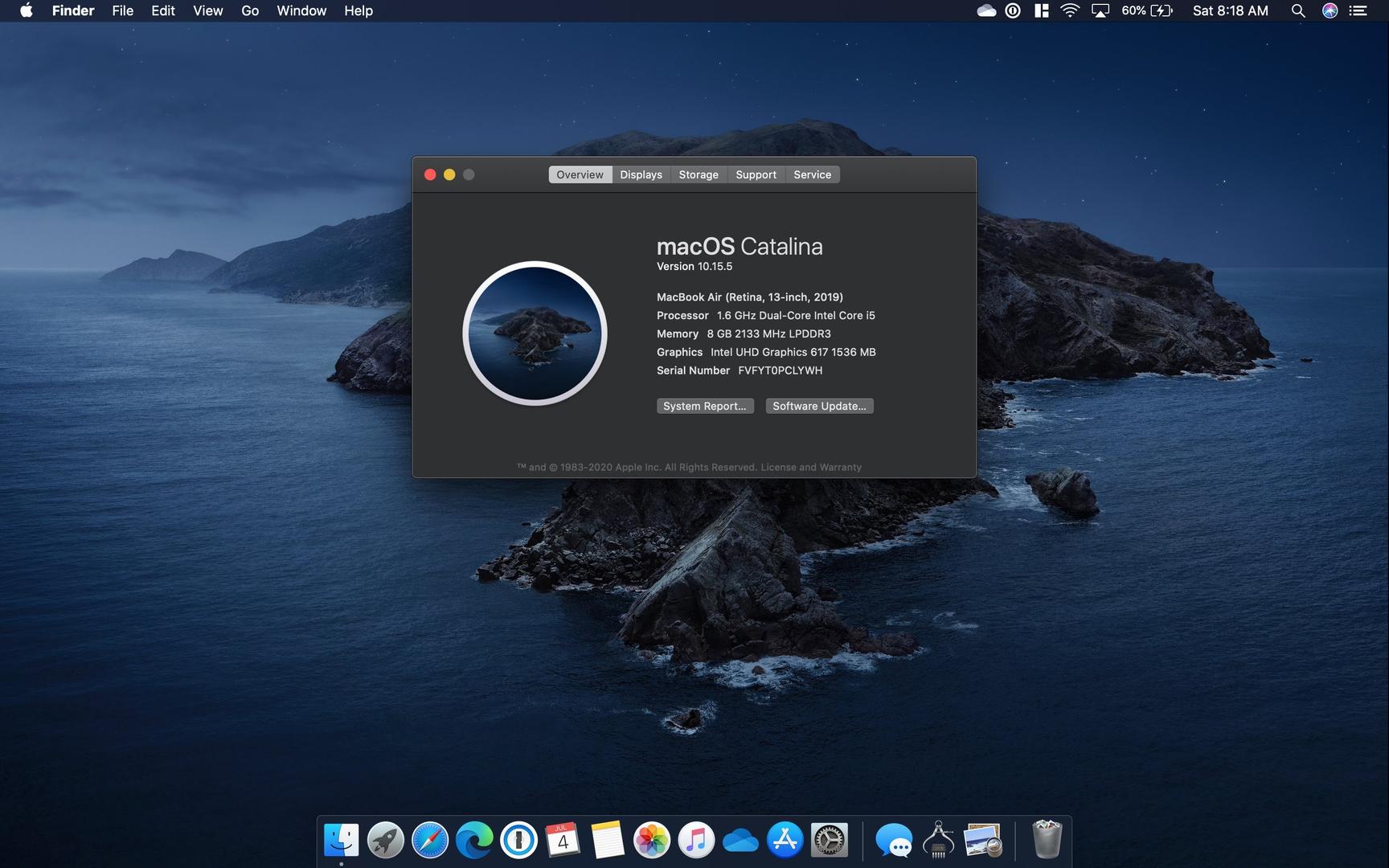
Task: Click OneDrive cloud icon in menu bar
Action: click(x=986, y=10)
